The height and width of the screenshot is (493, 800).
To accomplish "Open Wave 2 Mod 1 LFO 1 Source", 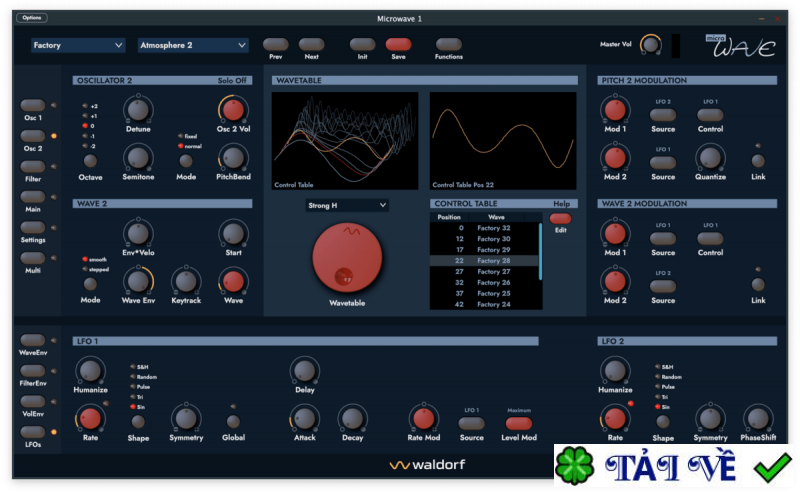I will pyautogui.click(x=663, y=238).
